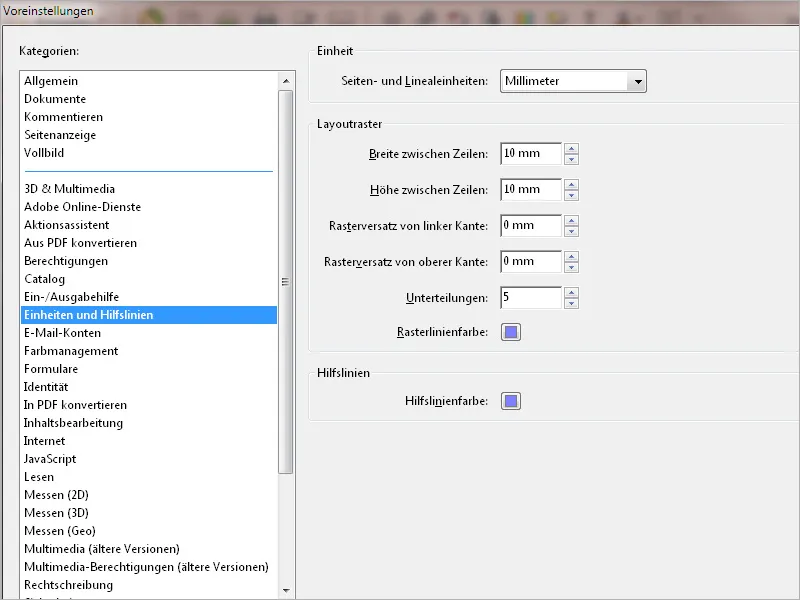800x600 pixels.
Task: Click the Rasterversatz von linker Kante field
Action: (x=531, y=226)
